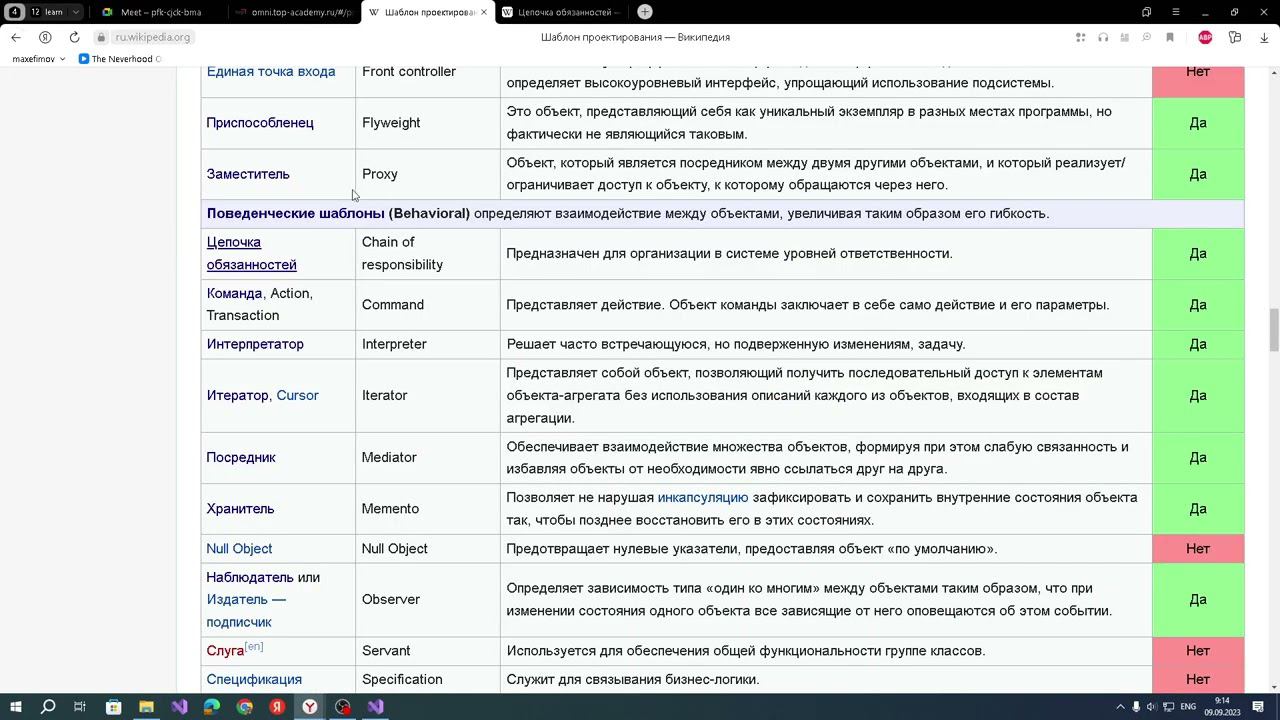This screenshot has width=1280, height=720.
Task: Click the search-in-page bubble icon
Action: pyautogui.click(x=1147, y=37)
